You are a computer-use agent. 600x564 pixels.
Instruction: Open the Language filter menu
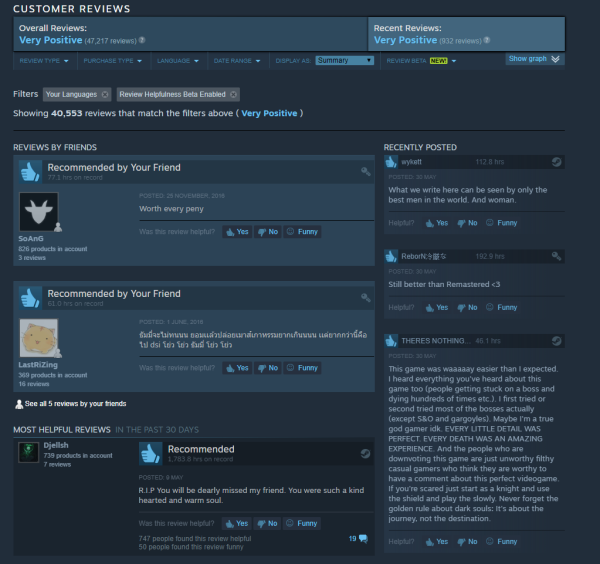tap(178, 61)
